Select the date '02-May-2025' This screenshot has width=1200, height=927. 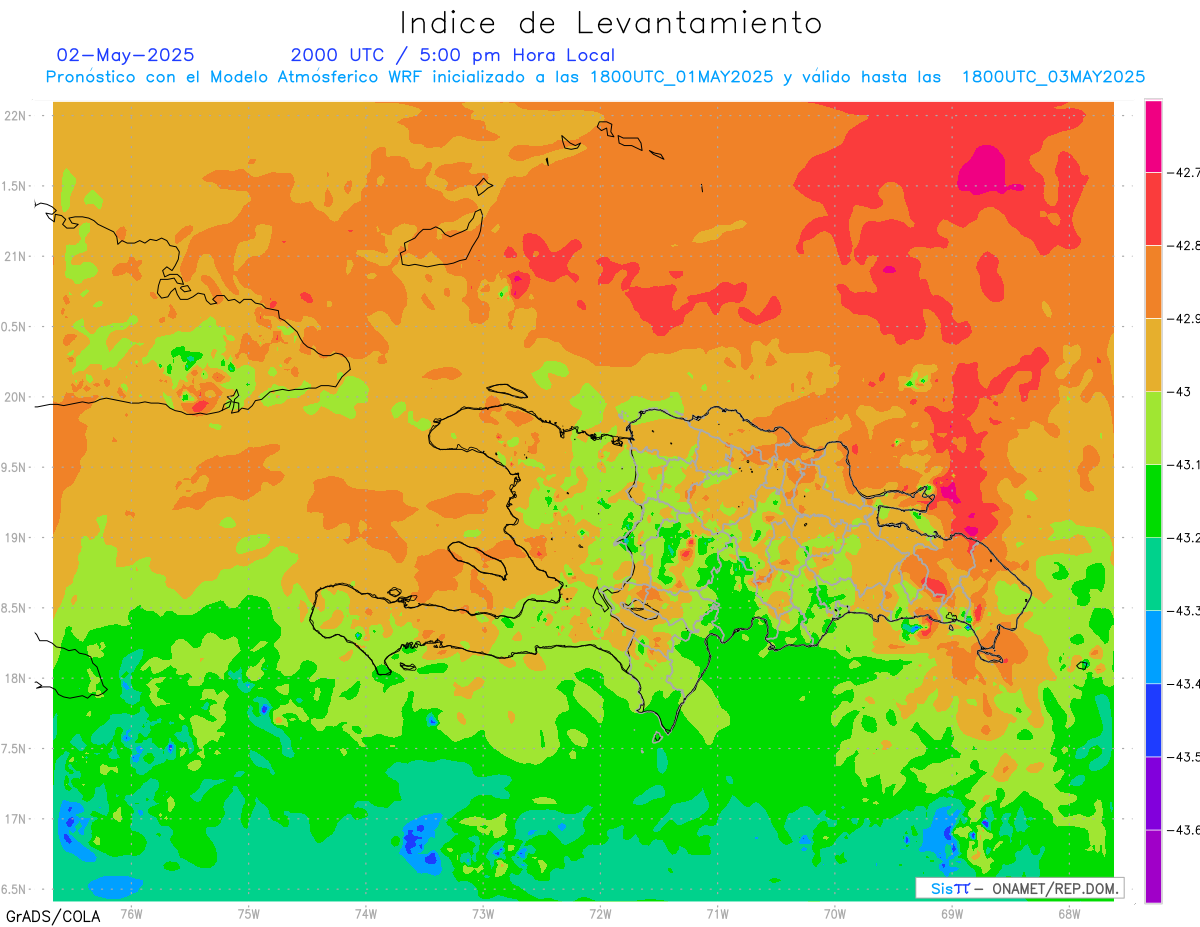point(126,55)
